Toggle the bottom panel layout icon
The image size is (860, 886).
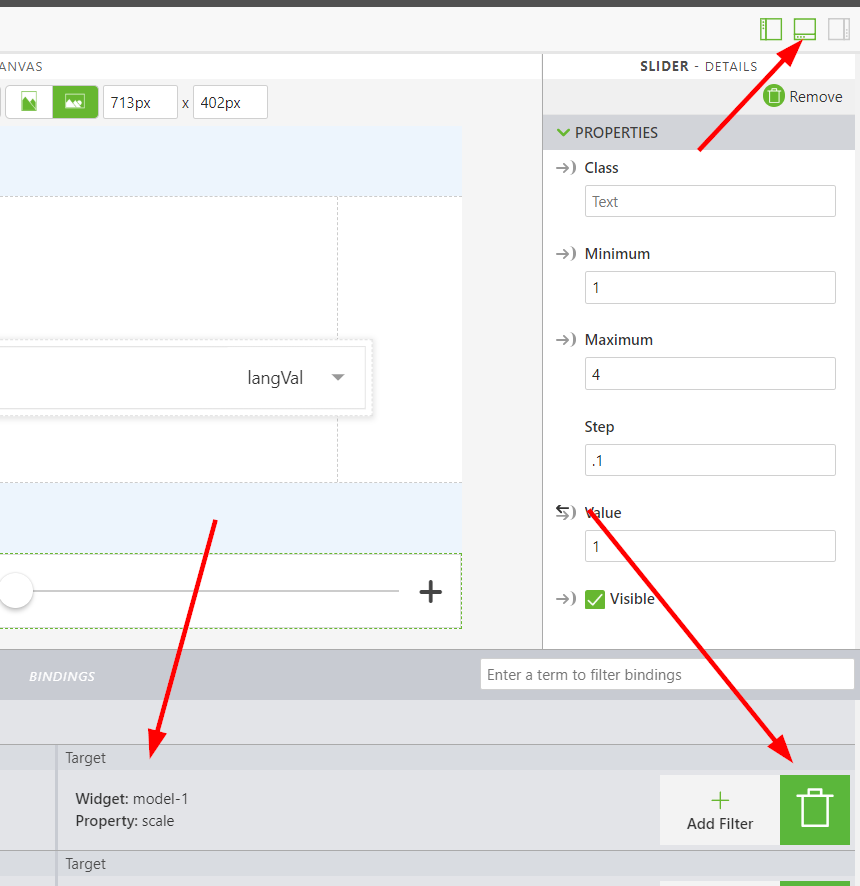click(804, 29)
